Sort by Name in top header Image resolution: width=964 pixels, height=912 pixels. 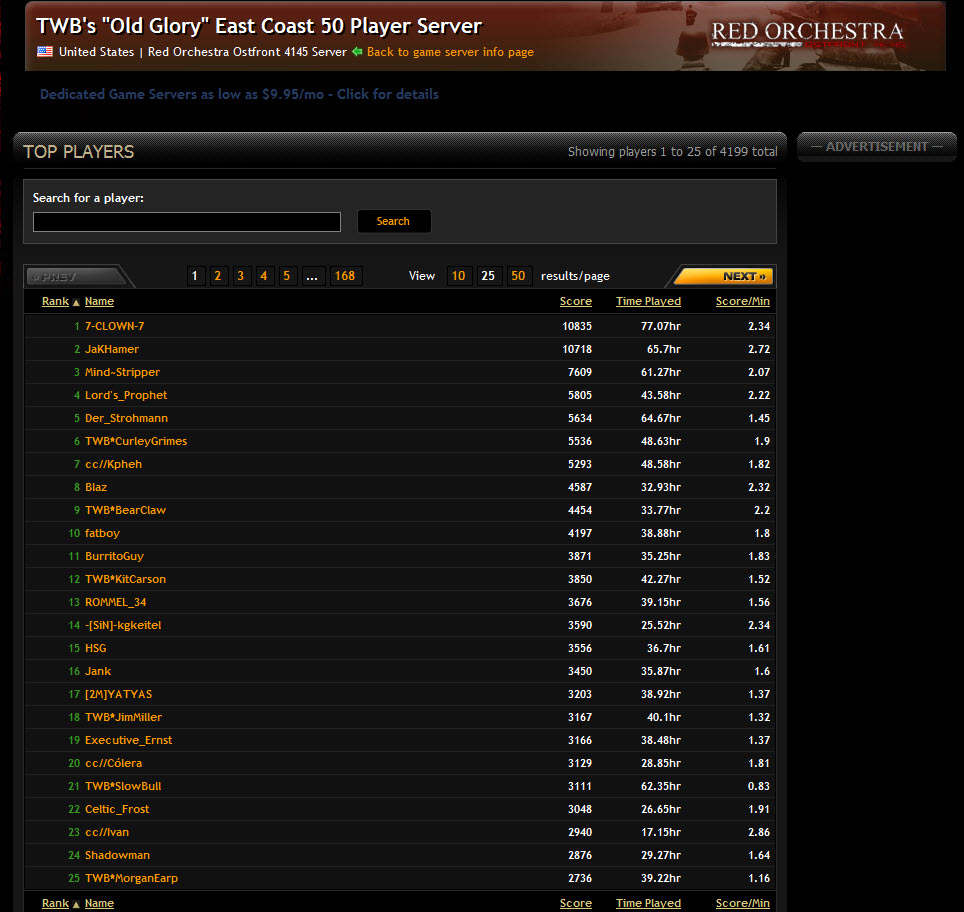[x=100, y=301]
